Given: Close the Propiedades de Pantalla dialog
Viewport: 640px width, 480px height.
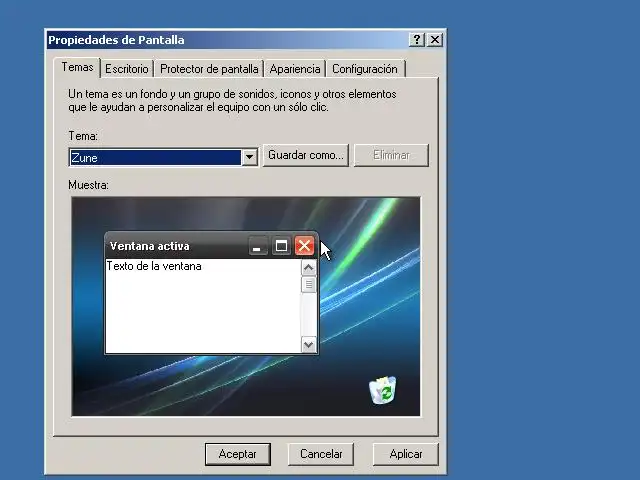Looking at the screenshot, I should pos(435,40).
